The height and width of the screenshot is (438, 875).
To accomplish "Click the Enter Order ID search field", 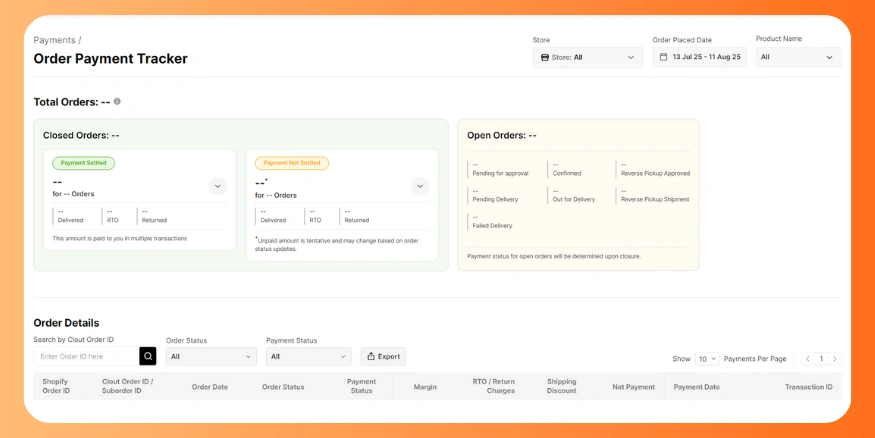I will [x=86, y=356].
